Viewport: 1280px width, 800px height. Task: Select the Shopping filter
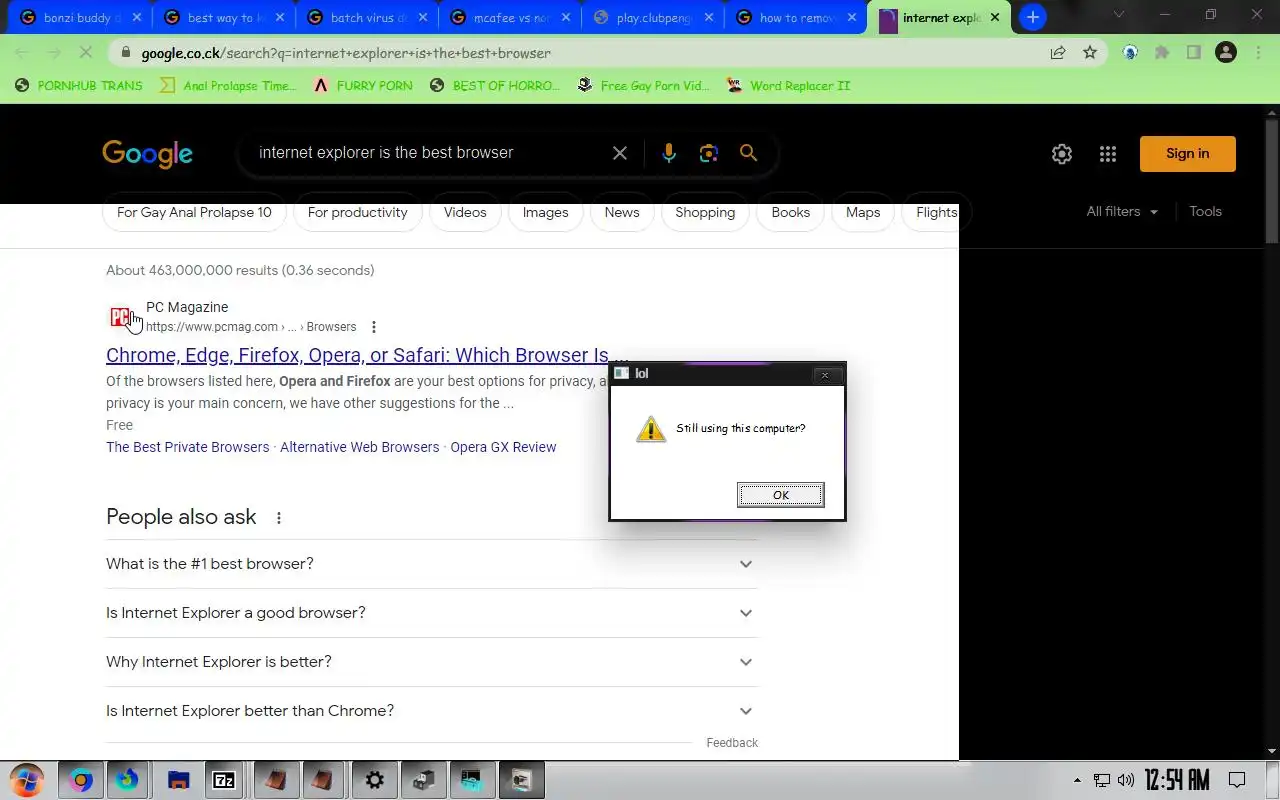coord(705,212)
